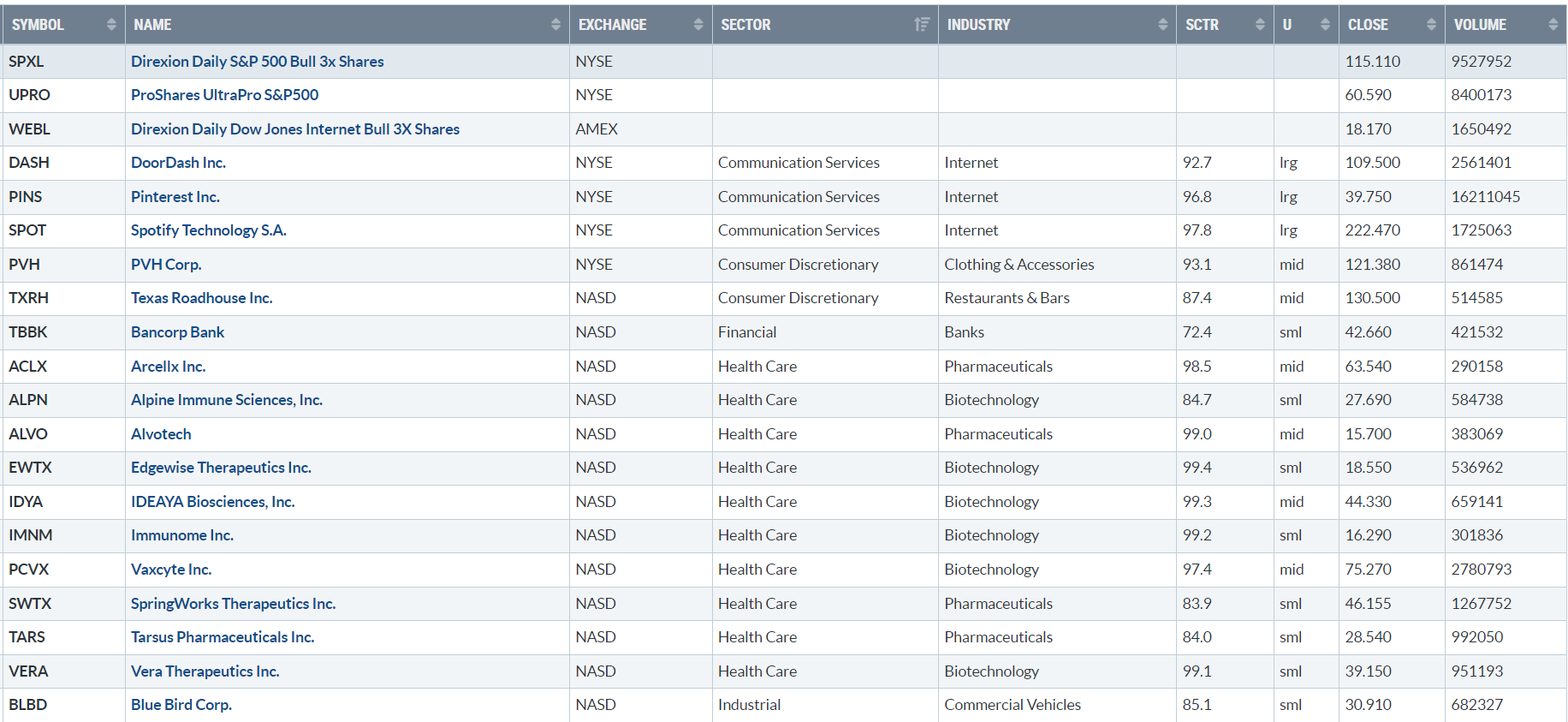
Task: Go to Texas Roadhouse Inc. link
Action: [201, 298]
